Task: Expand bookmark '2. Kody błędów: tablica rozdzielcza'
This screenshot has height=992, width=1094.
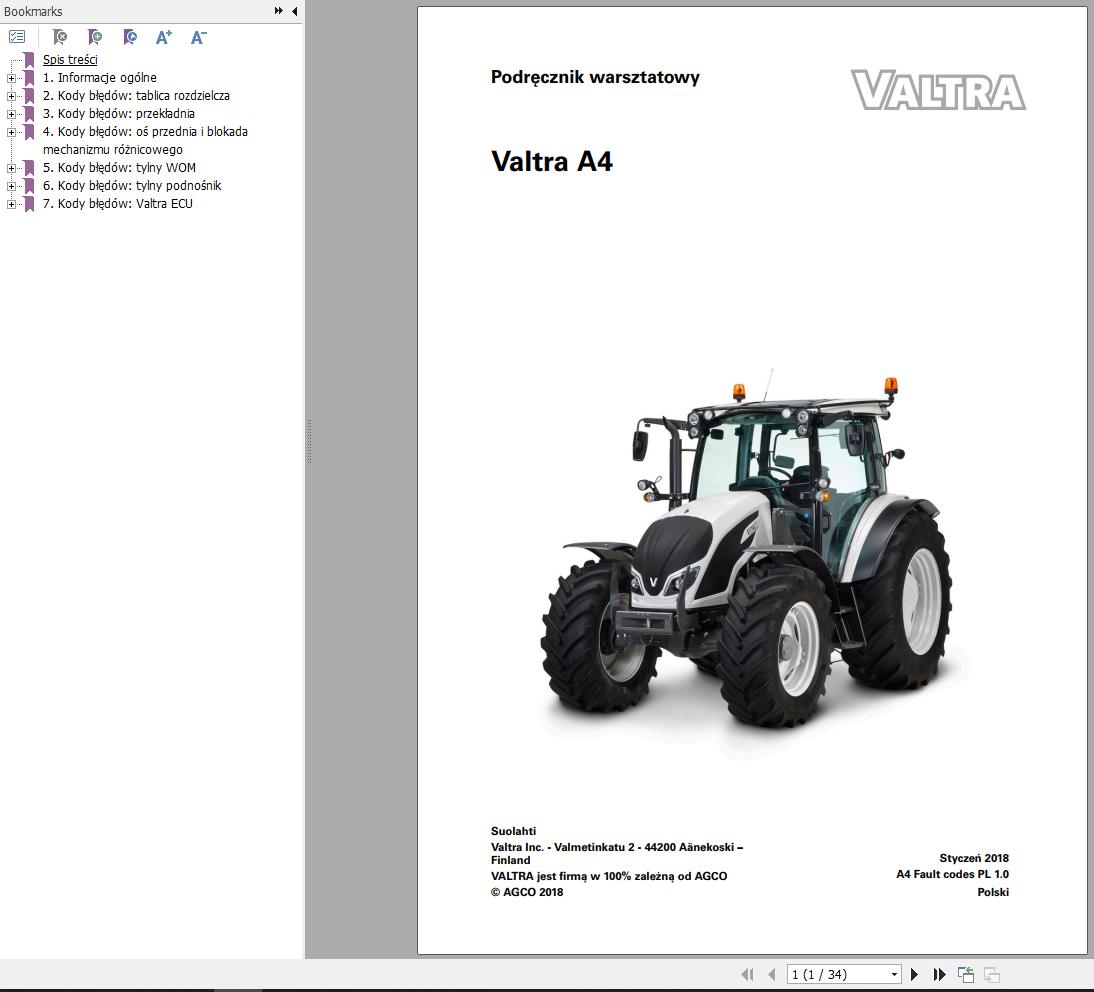Action: coord(10,95)
